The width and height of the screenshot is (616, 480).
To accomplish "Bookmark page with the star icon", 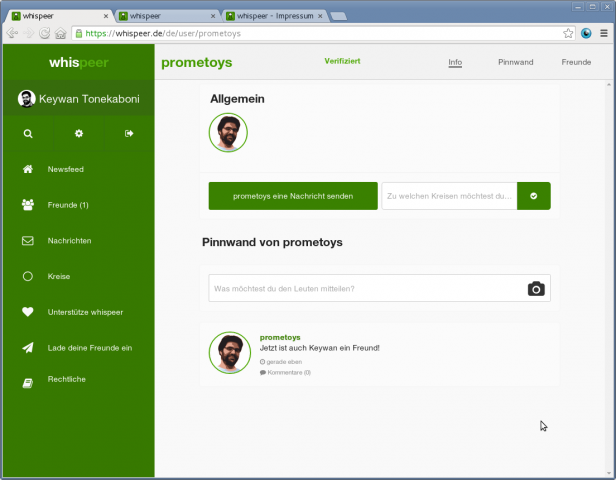I will [x=568, y=33].
